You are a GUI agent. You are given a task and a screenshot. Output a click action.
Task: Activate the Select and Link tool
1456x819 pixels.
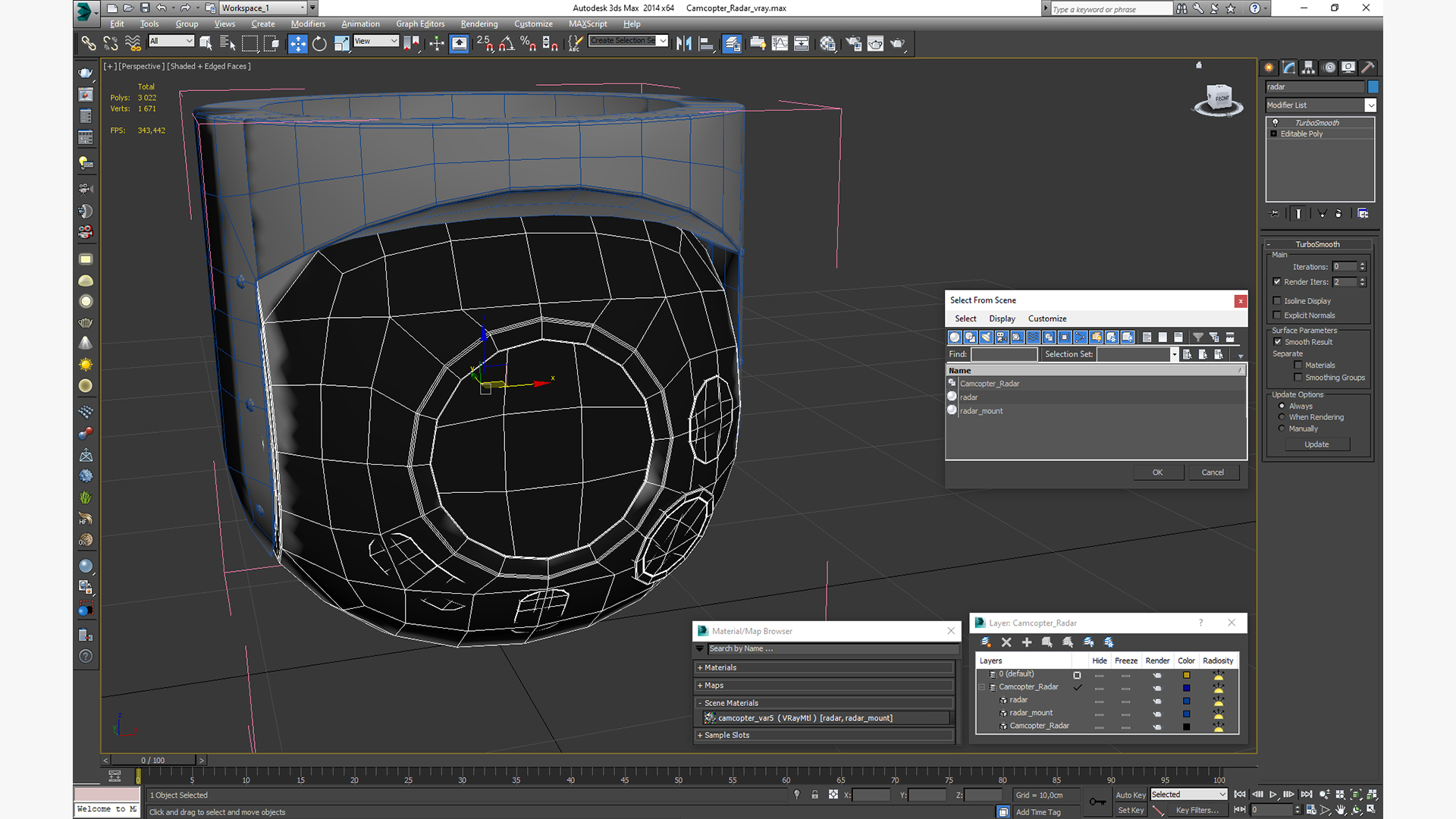click(x=88, y=43)
